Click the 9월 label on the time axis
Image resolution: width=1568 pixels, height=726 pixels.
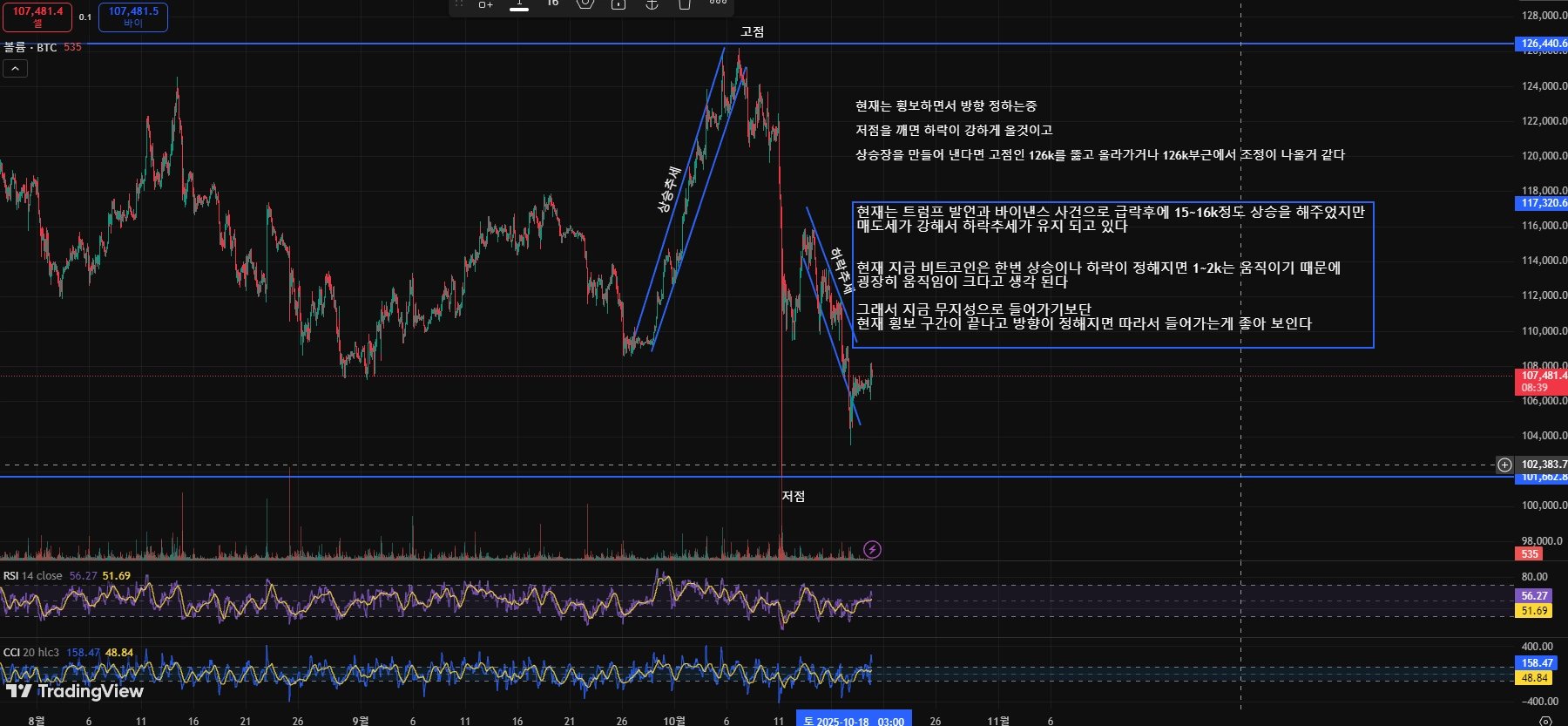tap(360, 721)
